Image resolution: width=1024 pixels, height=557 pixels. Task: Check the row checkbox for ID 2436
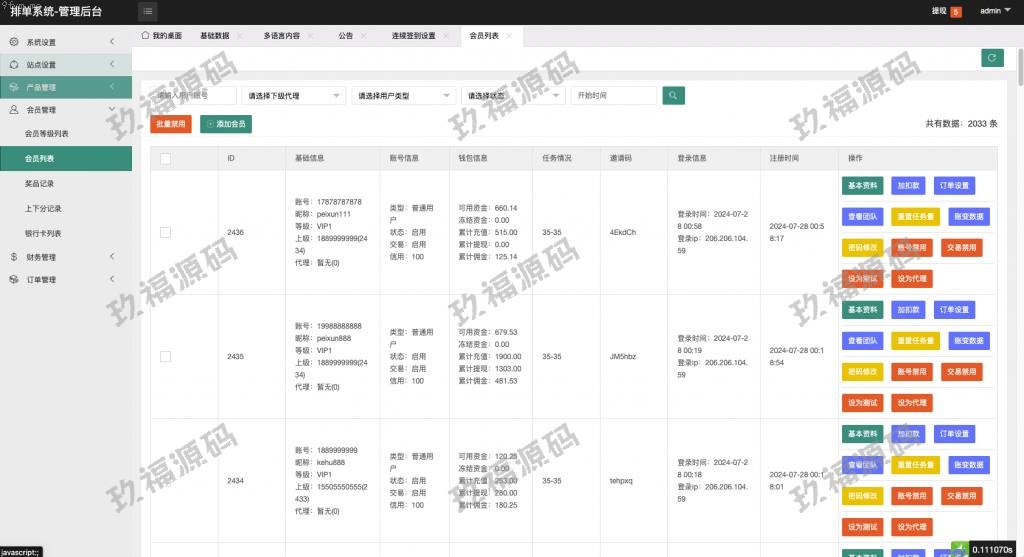pyautogui.click(x=165, y=232)
